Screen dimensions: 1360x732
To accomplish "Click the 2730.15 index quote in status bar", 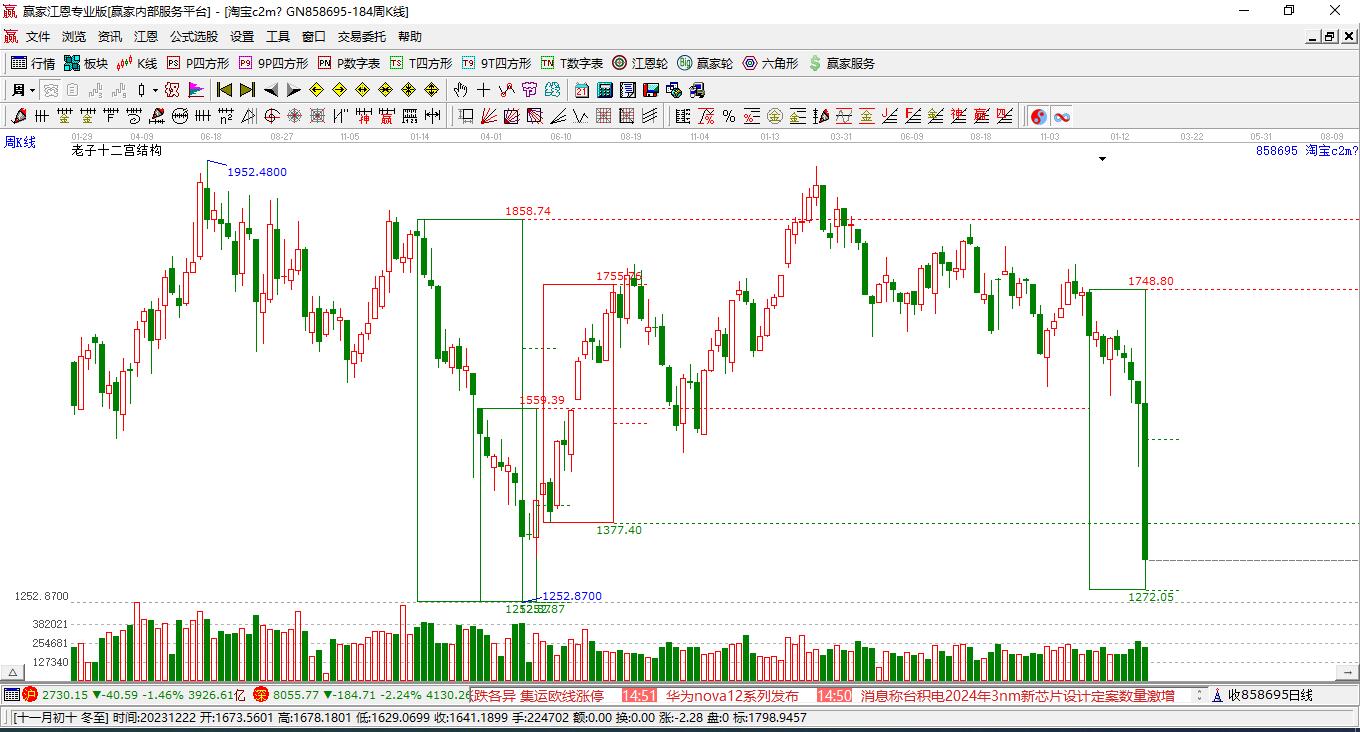I will pos(64,696).
